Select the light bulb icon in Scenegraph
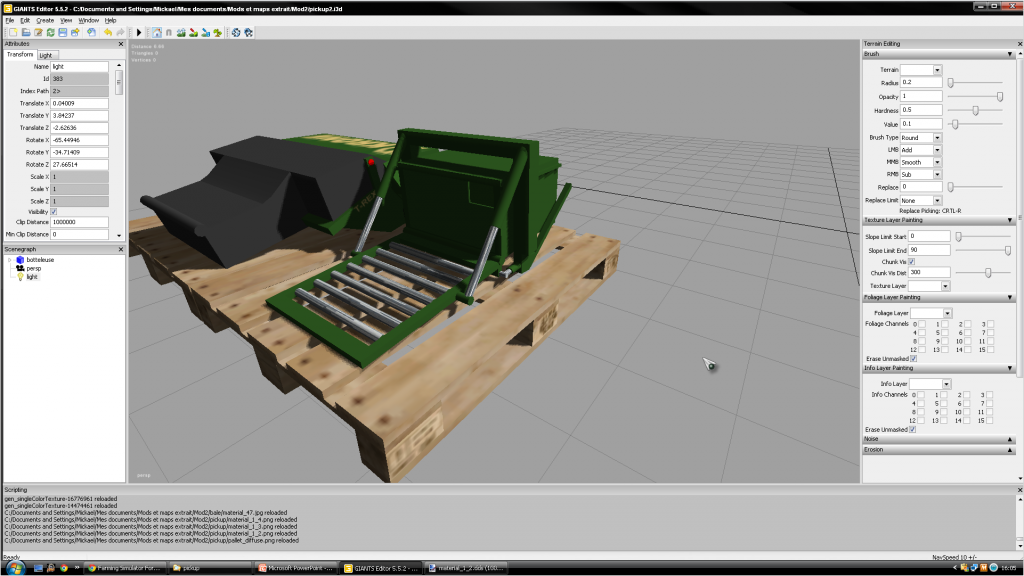Screen dimensions: 1024x576 coord(20,276)
